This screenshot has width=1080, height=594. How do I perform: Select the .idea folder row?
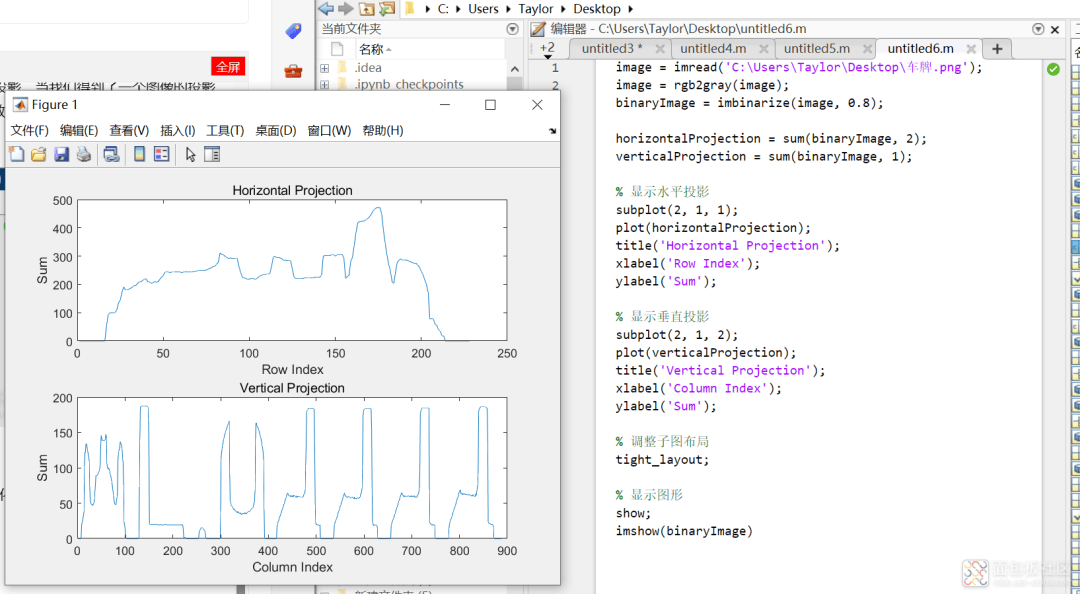(413, 68)
